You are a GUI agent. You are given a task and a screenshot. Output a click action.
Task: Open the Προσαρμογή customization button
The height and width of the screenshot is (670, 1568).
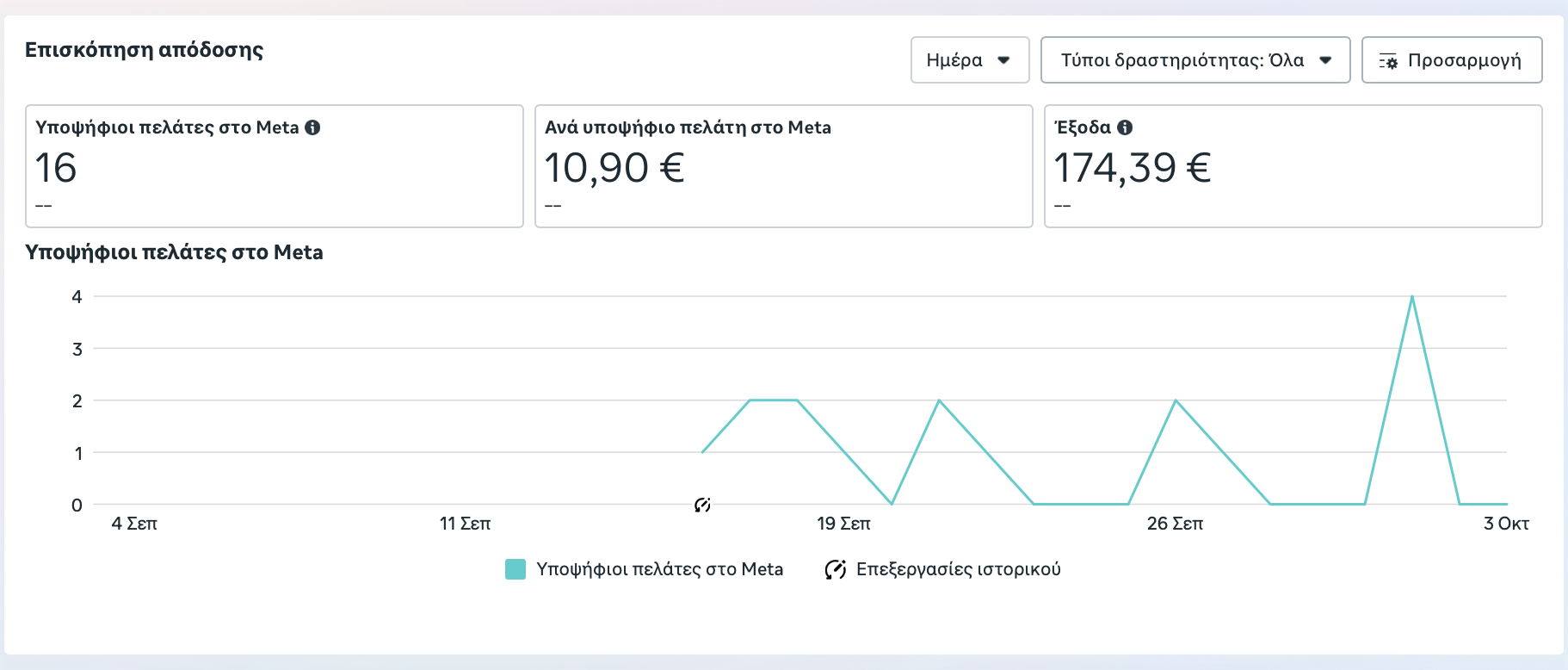point(1451,60)
